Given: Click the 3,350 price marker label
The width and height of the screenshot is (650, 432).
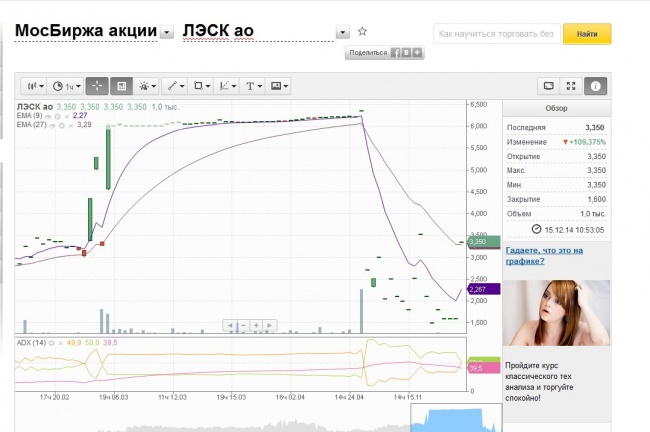Looking at the screenshot, I should [484, 241].
